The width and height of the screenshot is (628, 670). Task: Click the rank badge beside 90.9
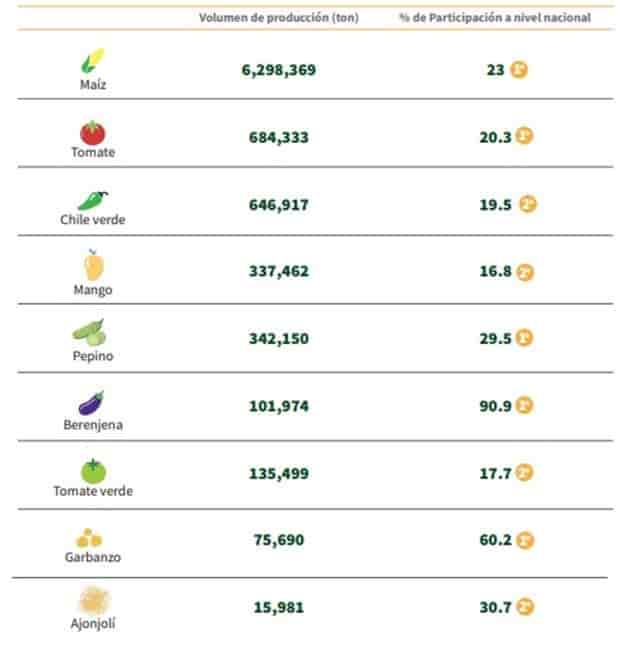click(526, 405)
